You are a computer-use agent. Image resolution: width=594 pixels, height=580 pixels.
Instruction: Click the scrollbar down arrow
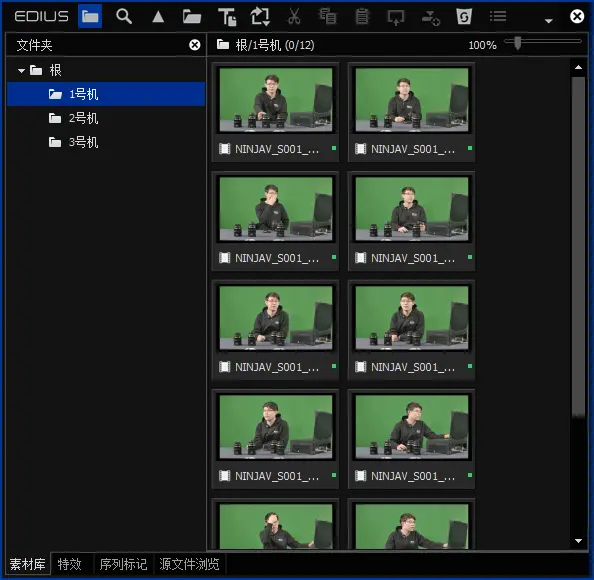578,541
